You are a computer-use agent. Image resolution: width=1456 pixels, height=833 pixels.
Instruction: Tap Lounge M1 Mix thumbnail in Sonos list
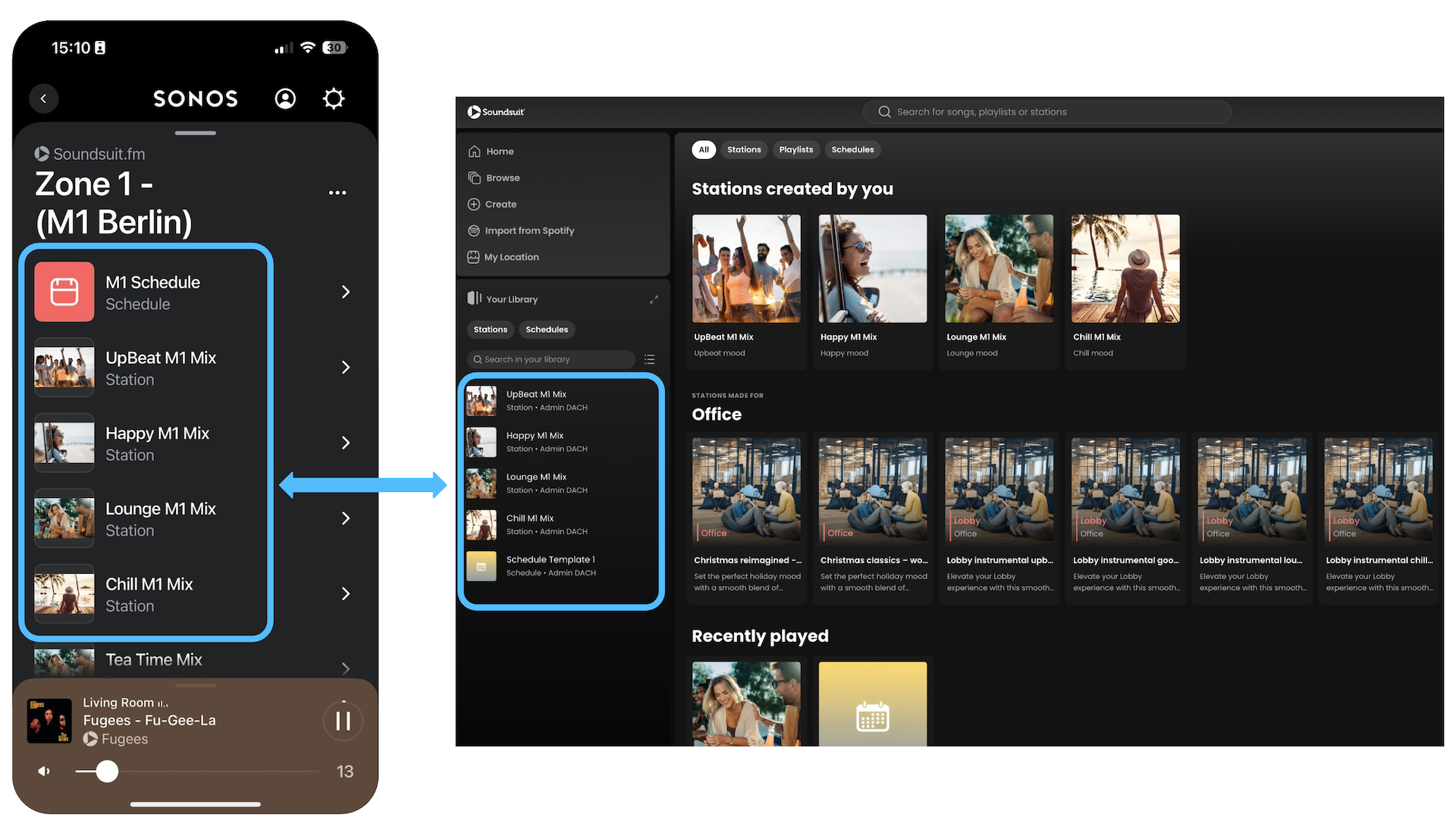pyautogui.click(x=64, y=518)
